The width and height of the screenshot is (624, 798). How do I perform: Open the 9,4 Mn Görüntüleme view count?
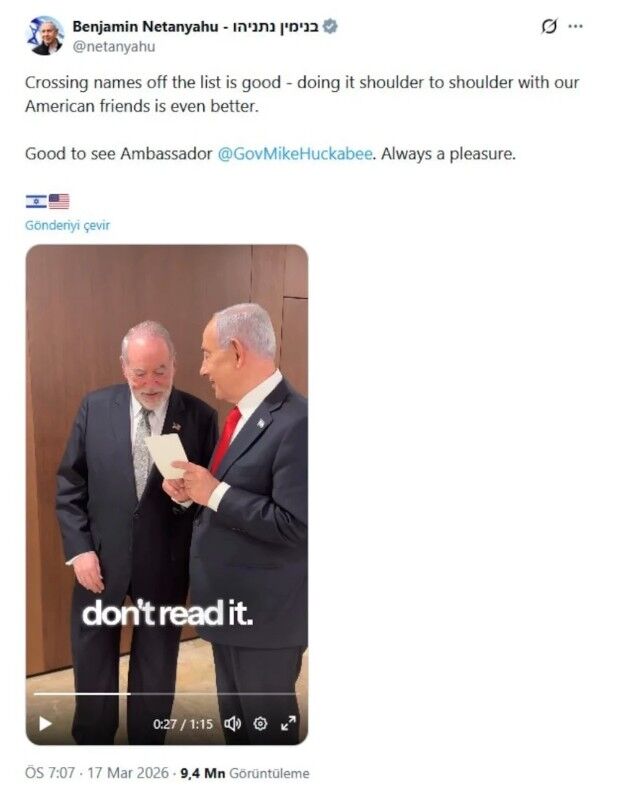(x=245, y=773)
